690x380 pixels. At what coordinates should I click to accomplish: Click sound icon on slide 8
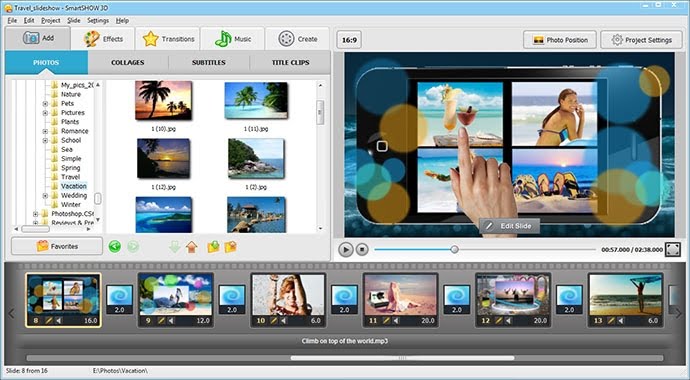[59, 321]
